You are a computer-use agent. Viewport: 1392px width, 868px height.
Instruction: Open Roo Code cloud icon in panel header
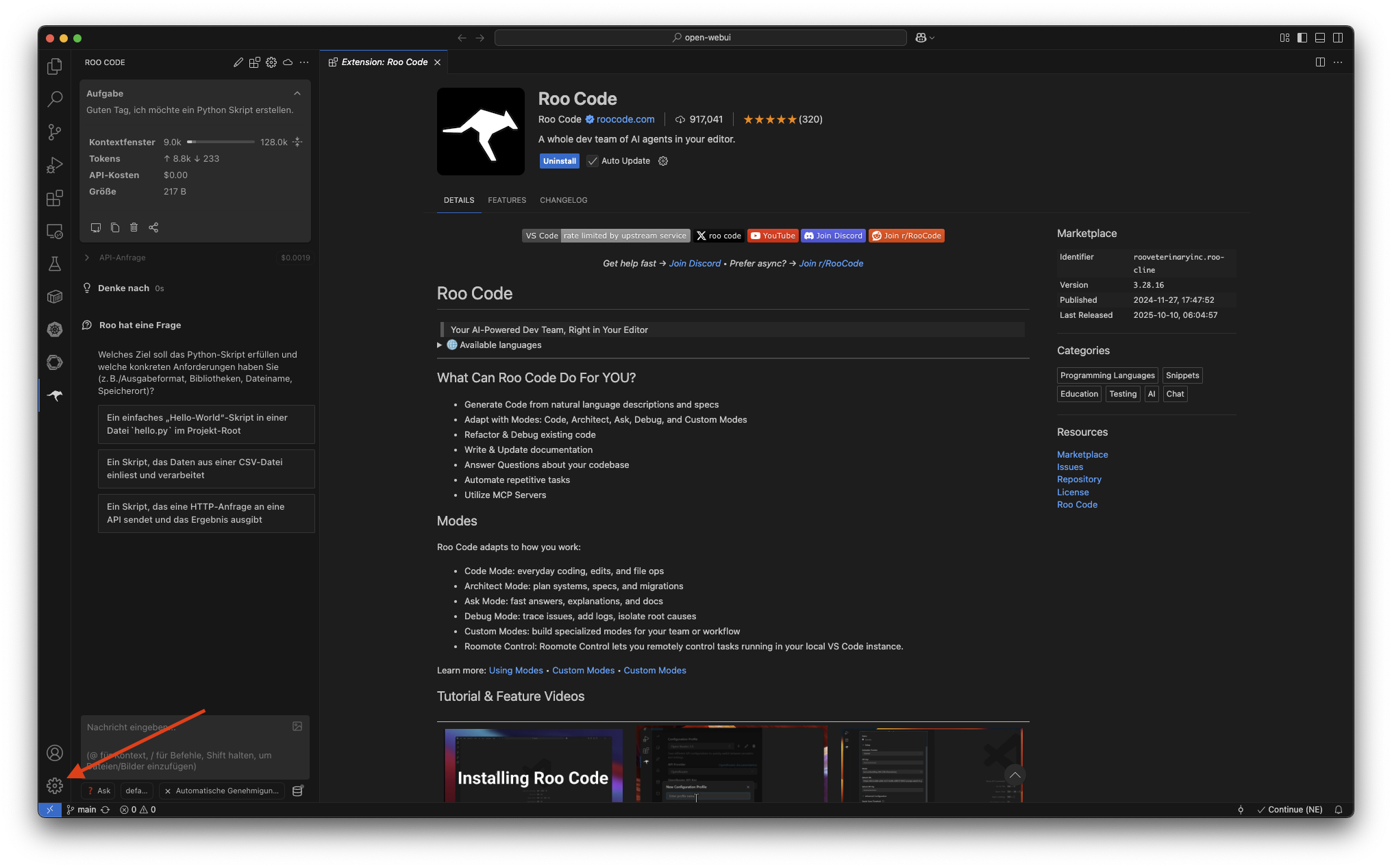click(x=288, y=62)
